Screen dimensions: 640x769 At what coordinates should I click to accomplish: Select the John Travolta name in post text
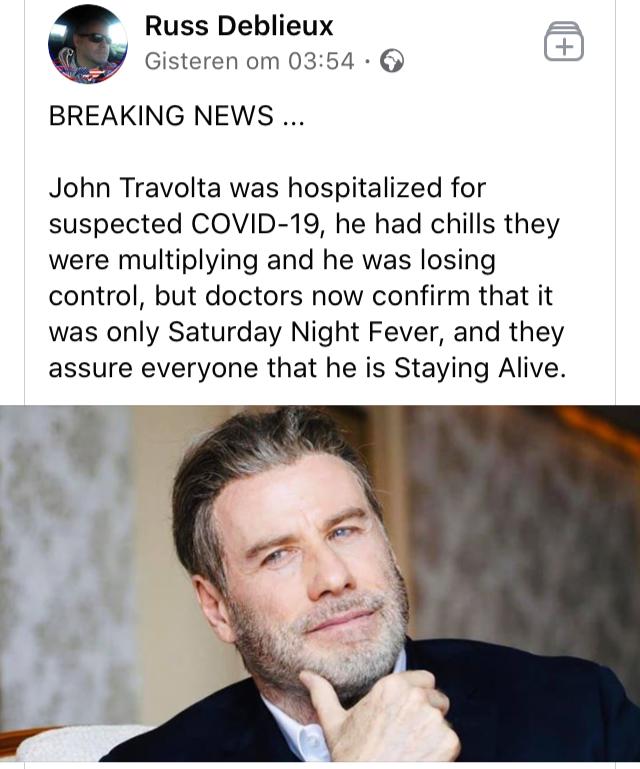[135, 188]
